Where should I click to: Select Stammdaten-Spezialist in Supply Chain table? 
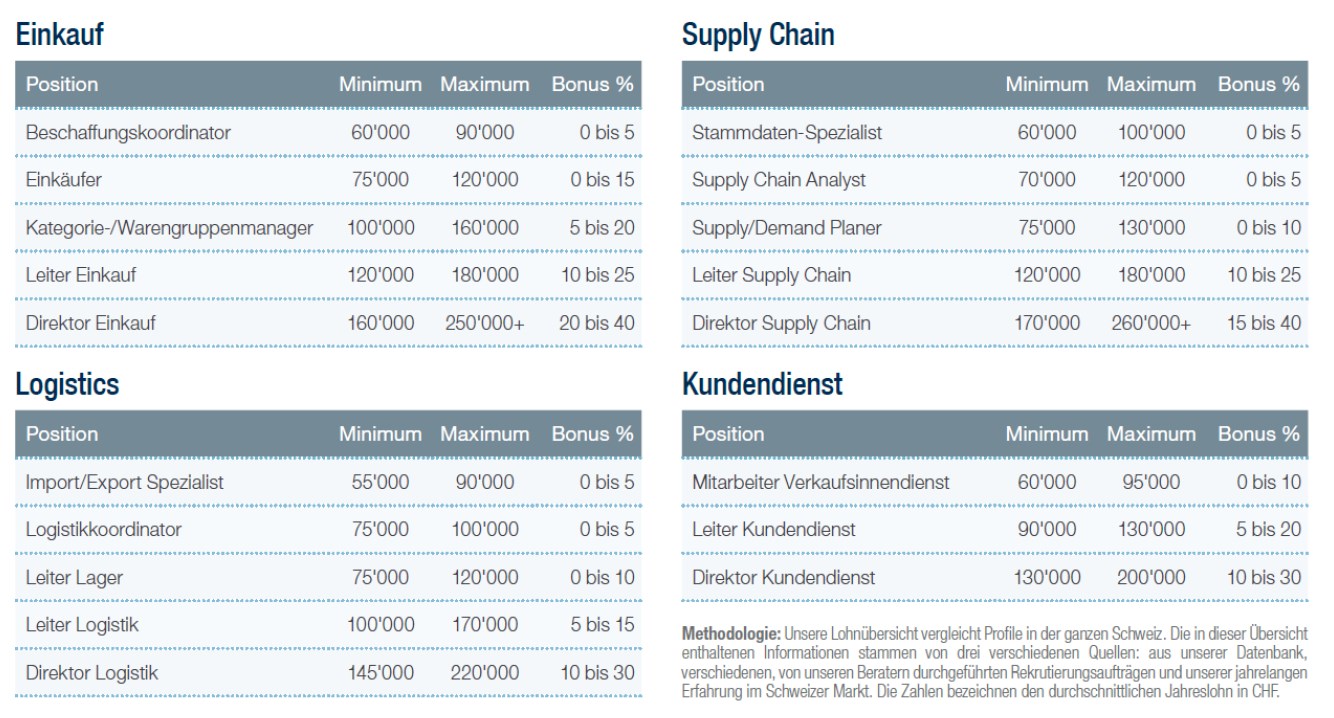coord(787,132)
